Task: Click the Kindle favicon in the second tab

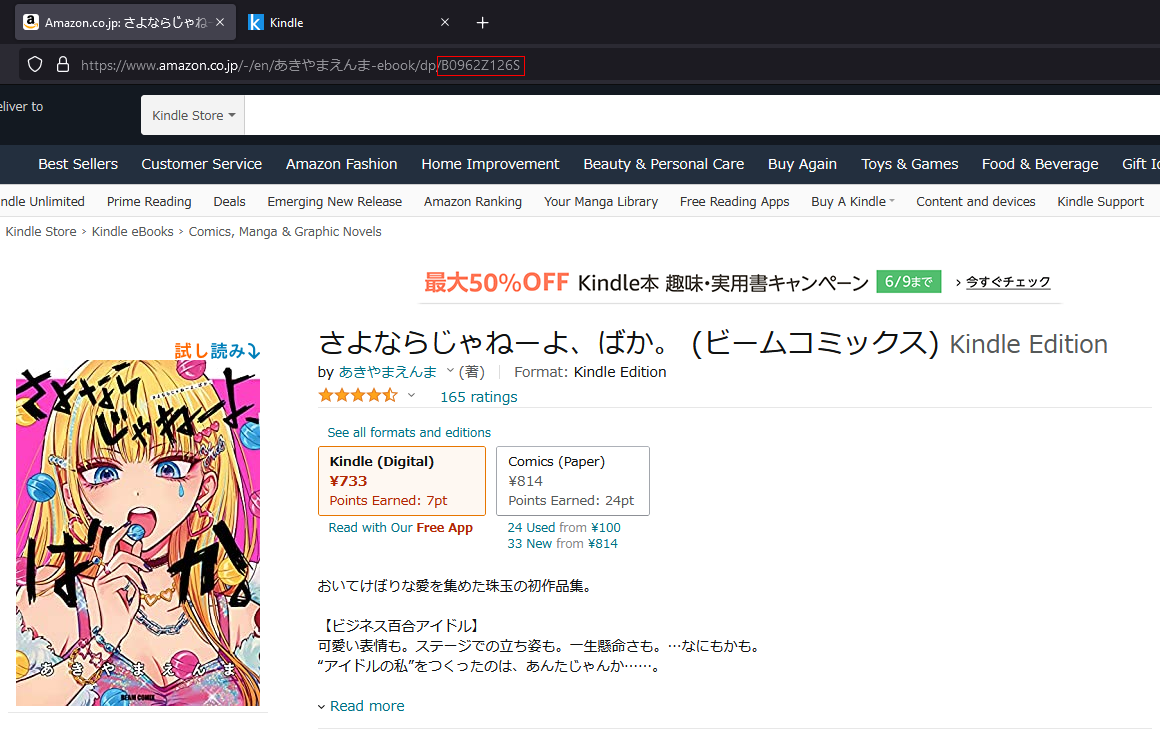Action: click(255, 22)
